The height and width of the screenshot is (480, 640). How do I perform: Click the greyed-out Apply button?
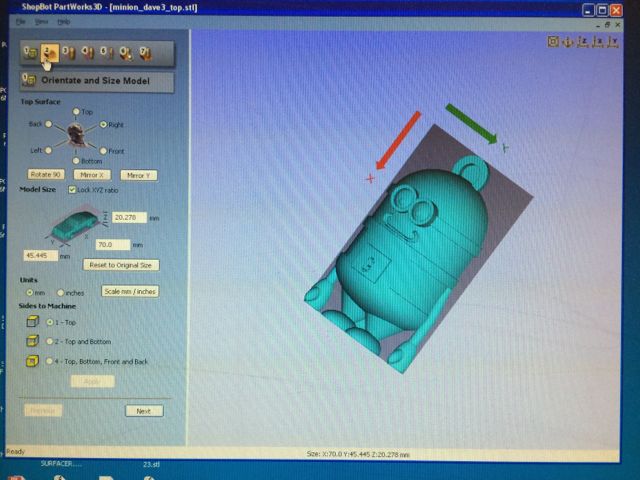click(92, 381)
